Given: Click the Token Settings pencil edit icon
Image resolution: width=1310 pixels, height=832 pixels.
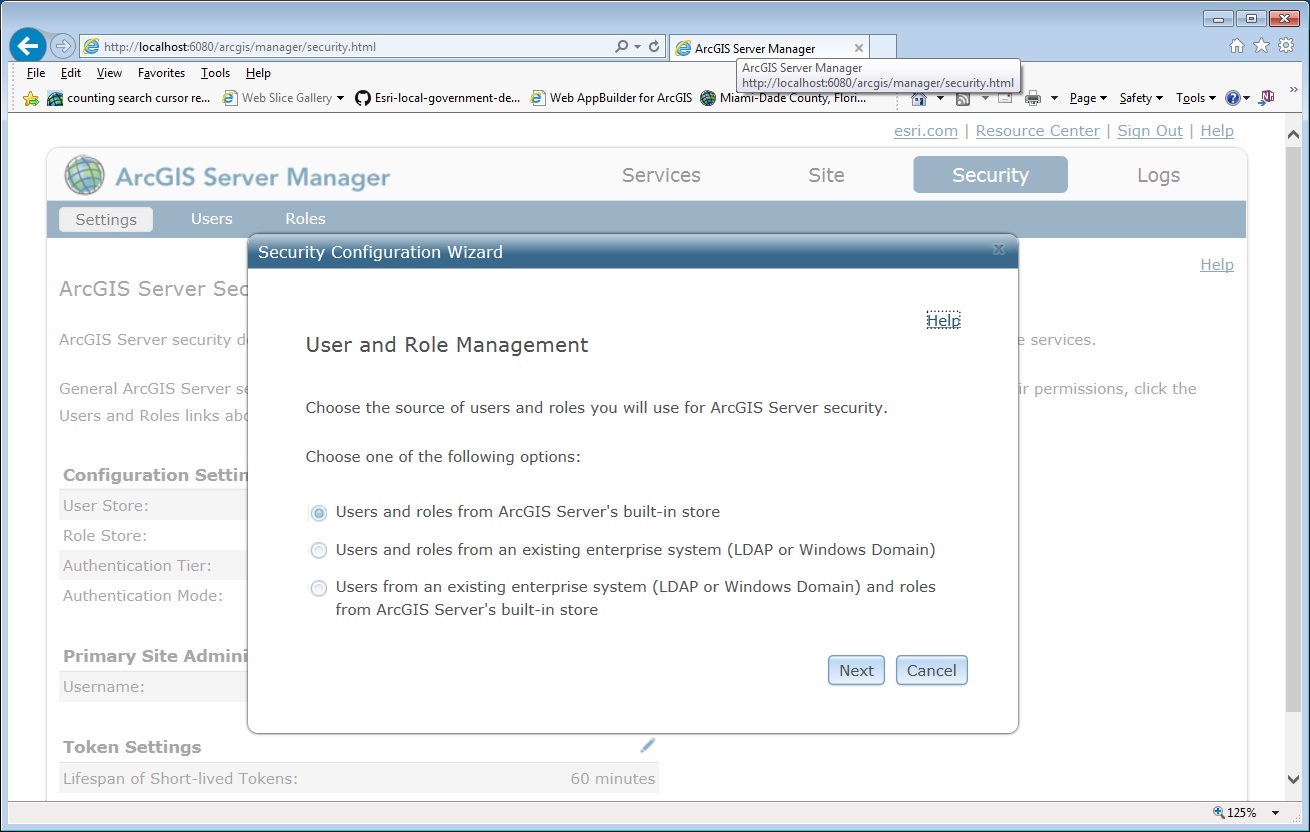Looking at the screenshot, I should (648, 745).
